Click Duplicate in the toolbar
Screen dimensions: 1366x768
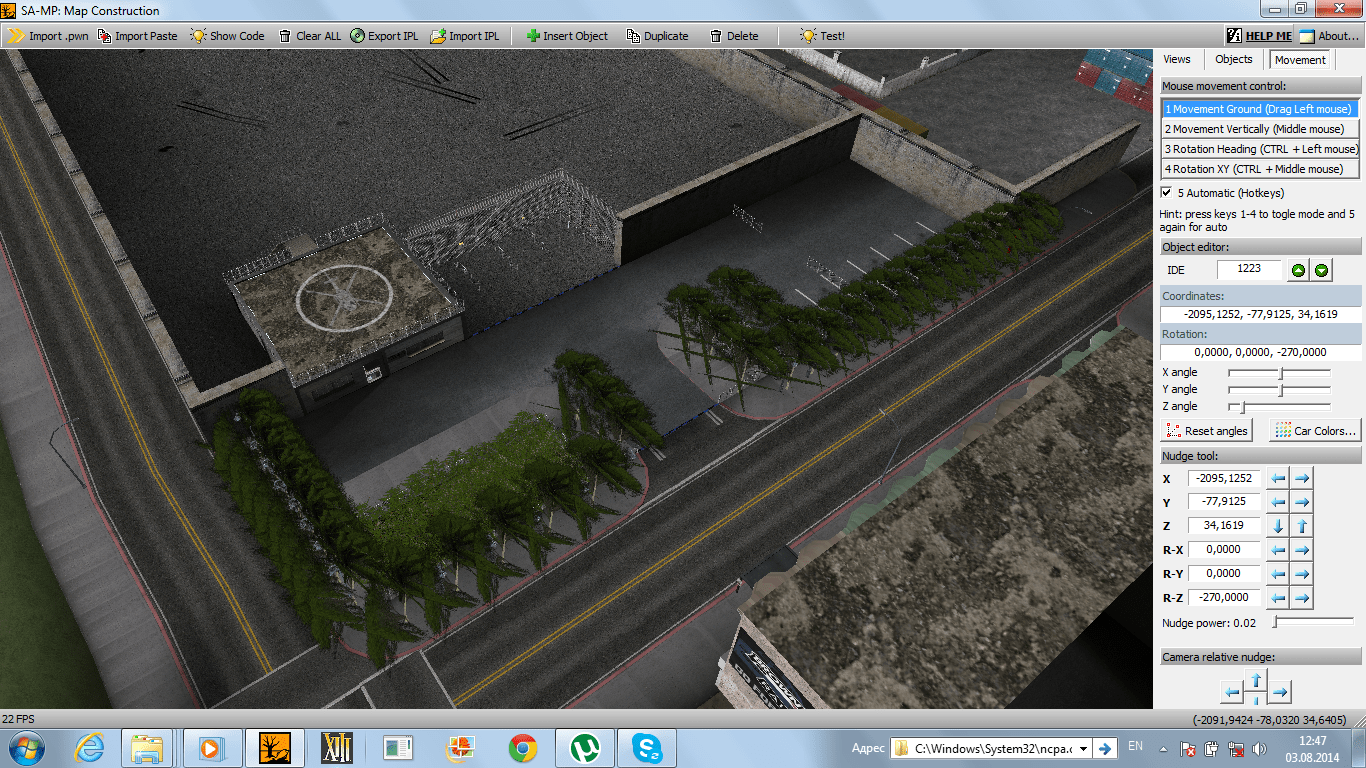(x=657, y=36)
